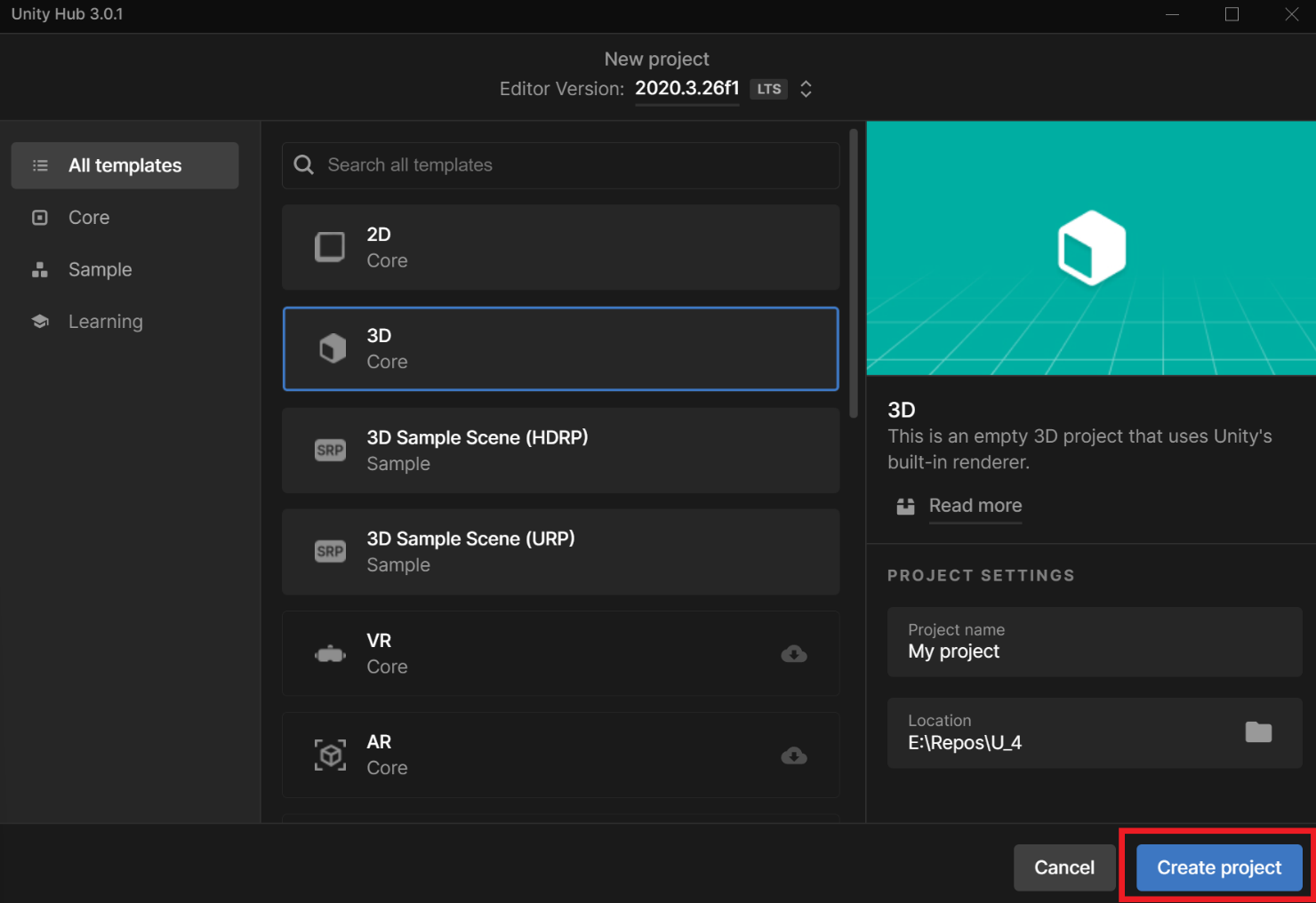
Task: Minimize the Unity Hub window
Action: 1173,14
